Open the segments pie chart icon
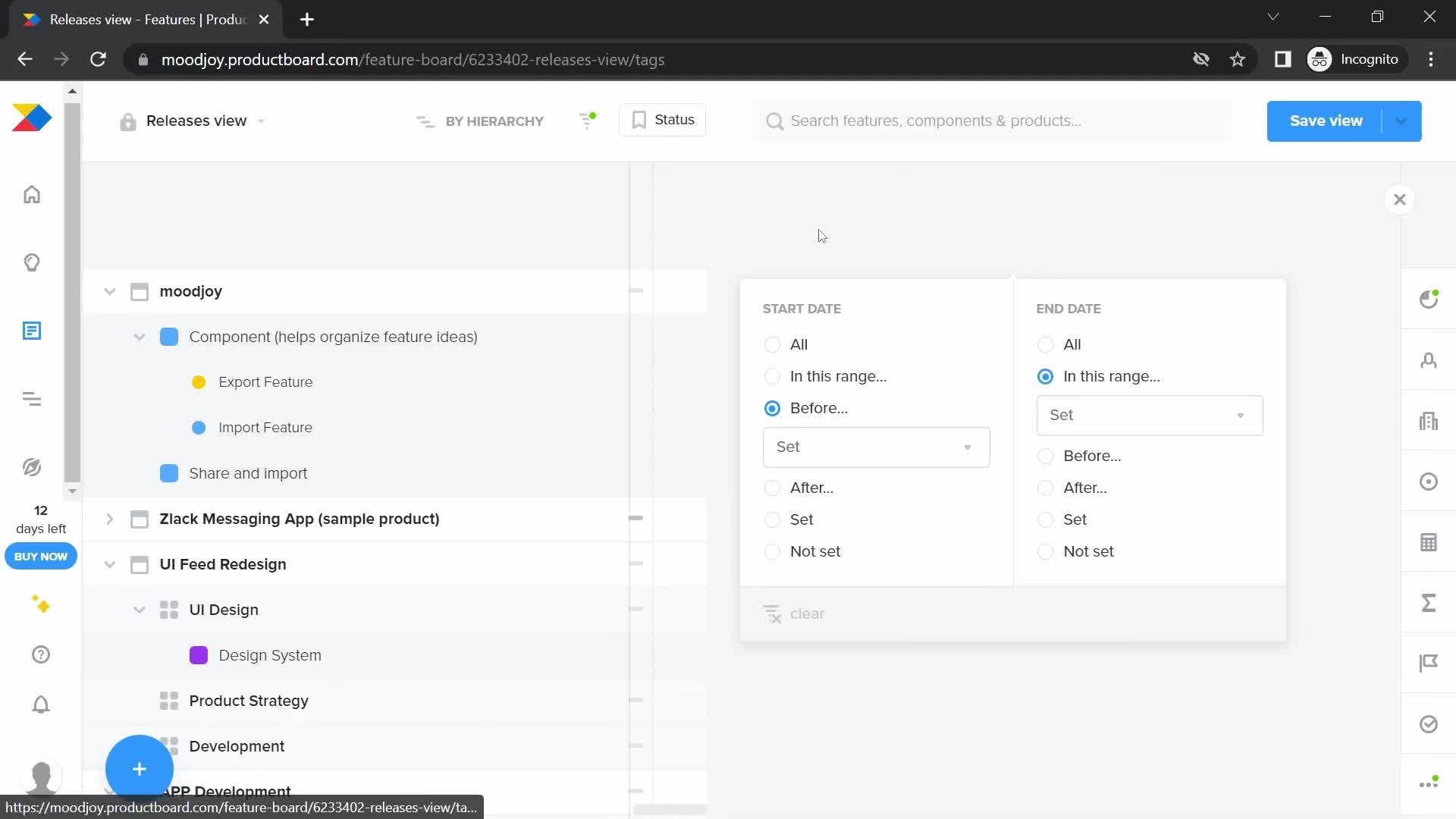Screen dimensions: 1456x819 (1429, 299)
